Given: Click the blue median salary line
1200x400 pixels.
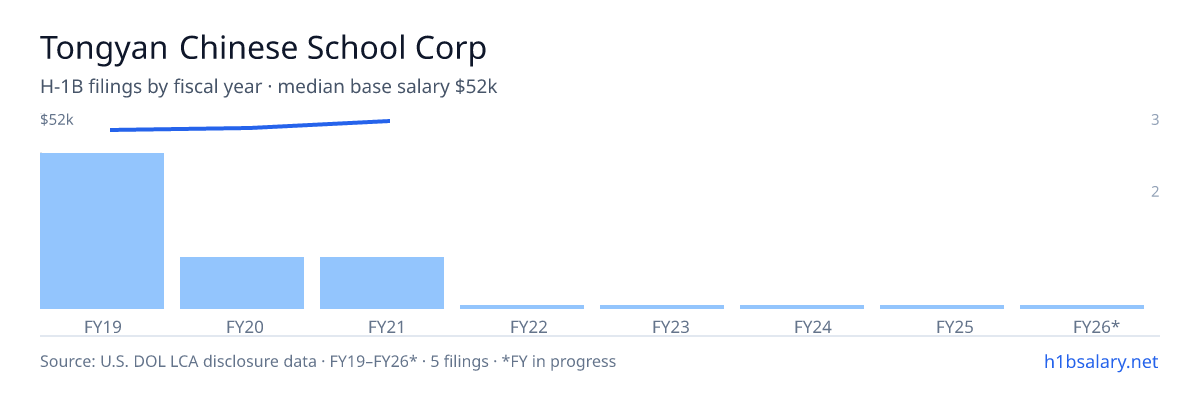Looking at the screenshot, I should (x=250, y=126).
